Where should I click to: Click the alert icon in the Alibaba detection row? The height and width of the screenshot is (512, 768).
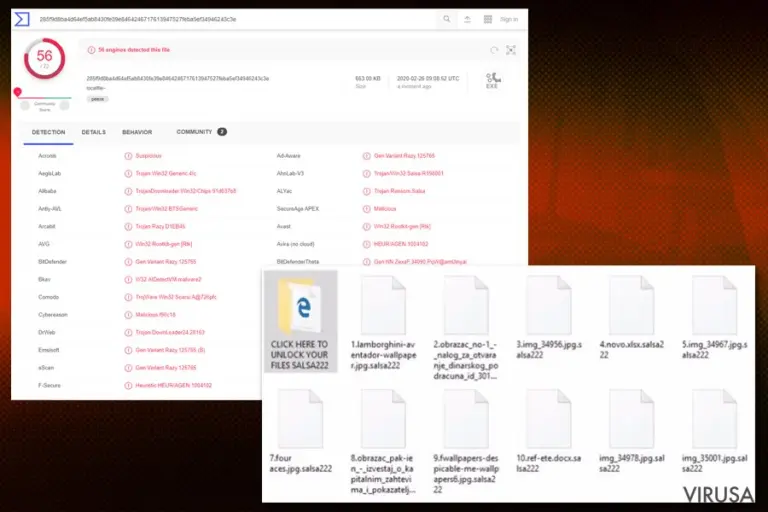[x=128, y=191]
